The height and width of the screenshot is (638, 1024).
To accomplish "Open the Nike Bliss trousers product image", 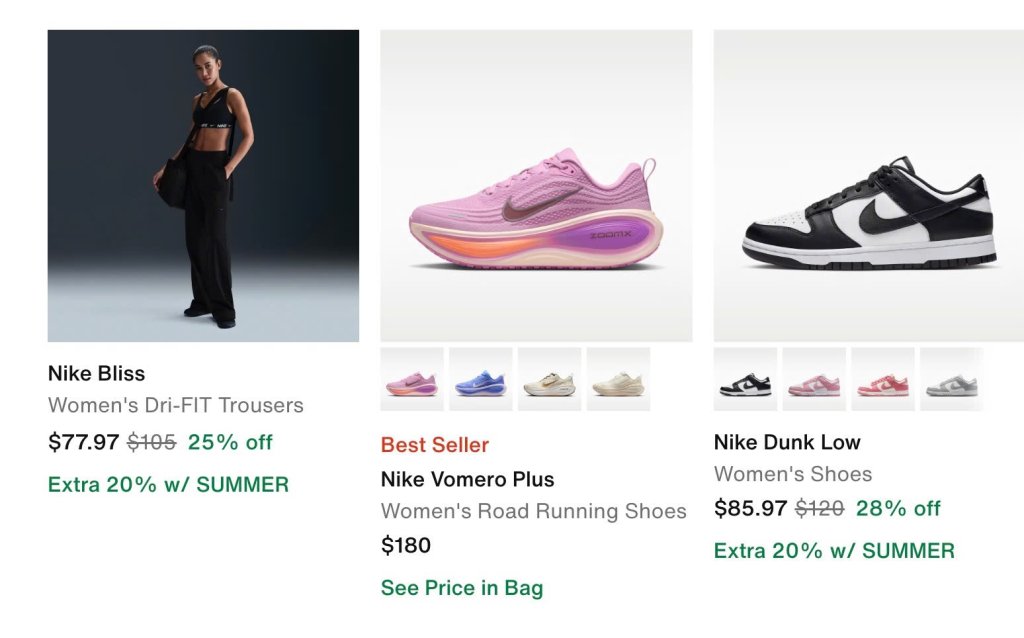I will pos(203,185).
